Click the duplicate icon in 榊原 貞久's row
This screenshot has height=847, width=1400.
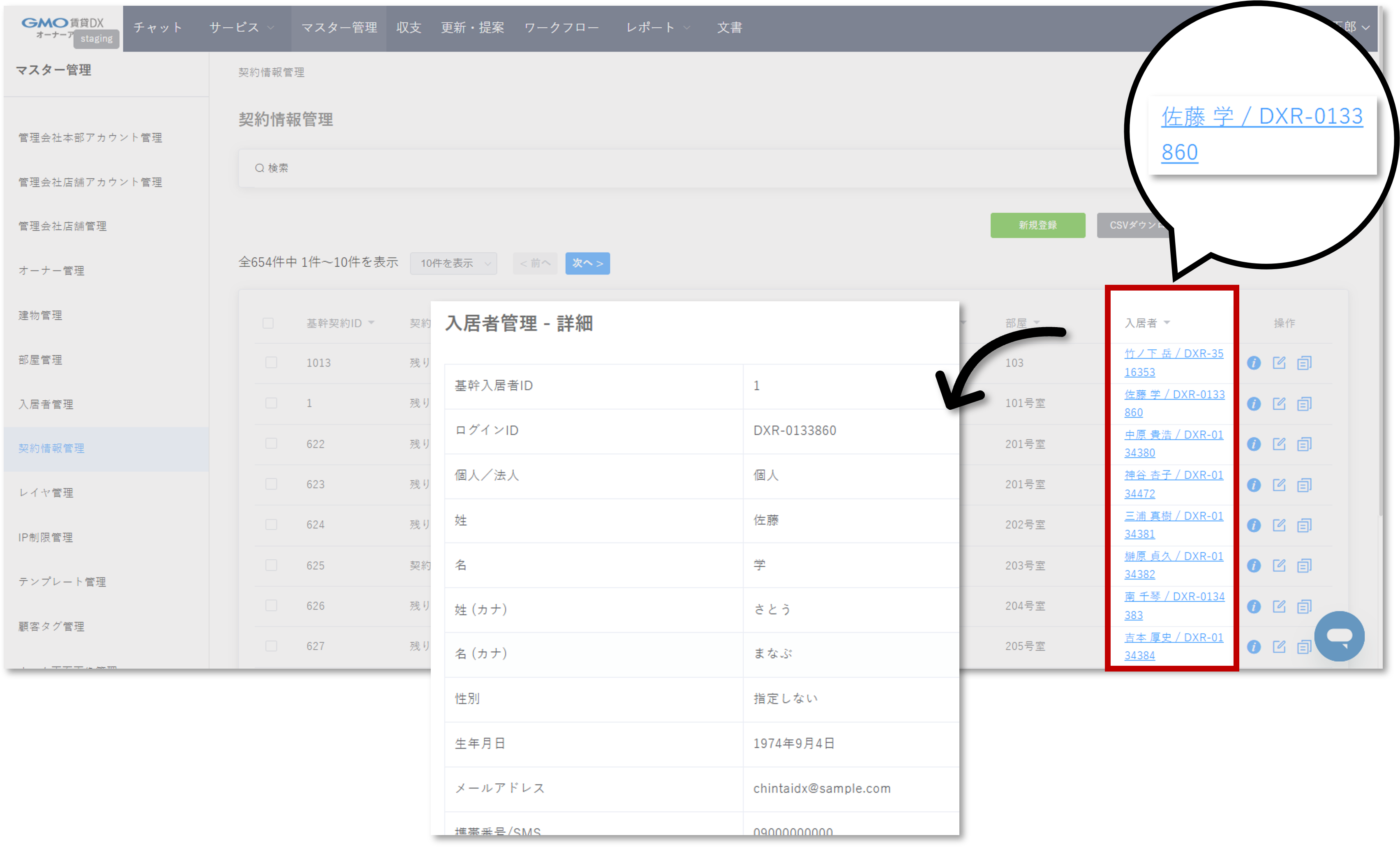click(1305, 565)
